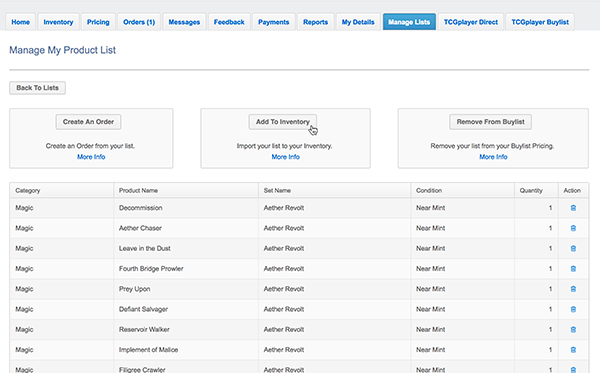
Task: Select the Implement of Malice cell
Action: click(x=186, y=350)
